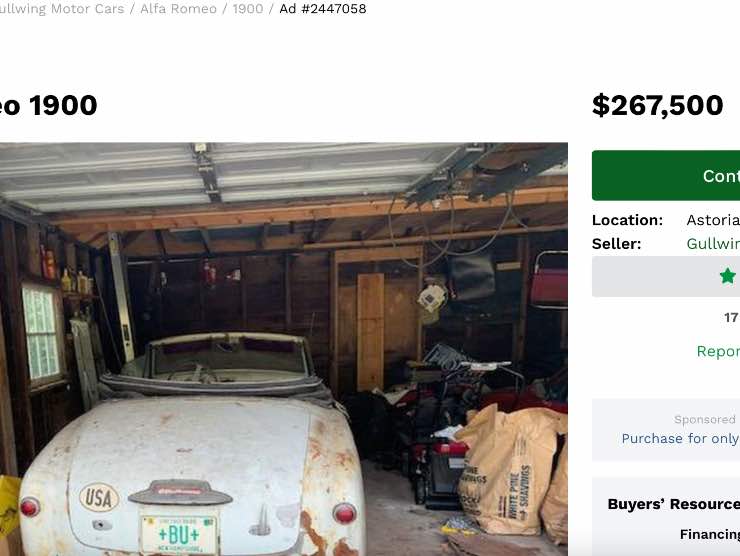The height and width of the screenshot is (556, 740).
Task: Open the Alfa Romeo breadcrumb link
Action: pos(178,8)
